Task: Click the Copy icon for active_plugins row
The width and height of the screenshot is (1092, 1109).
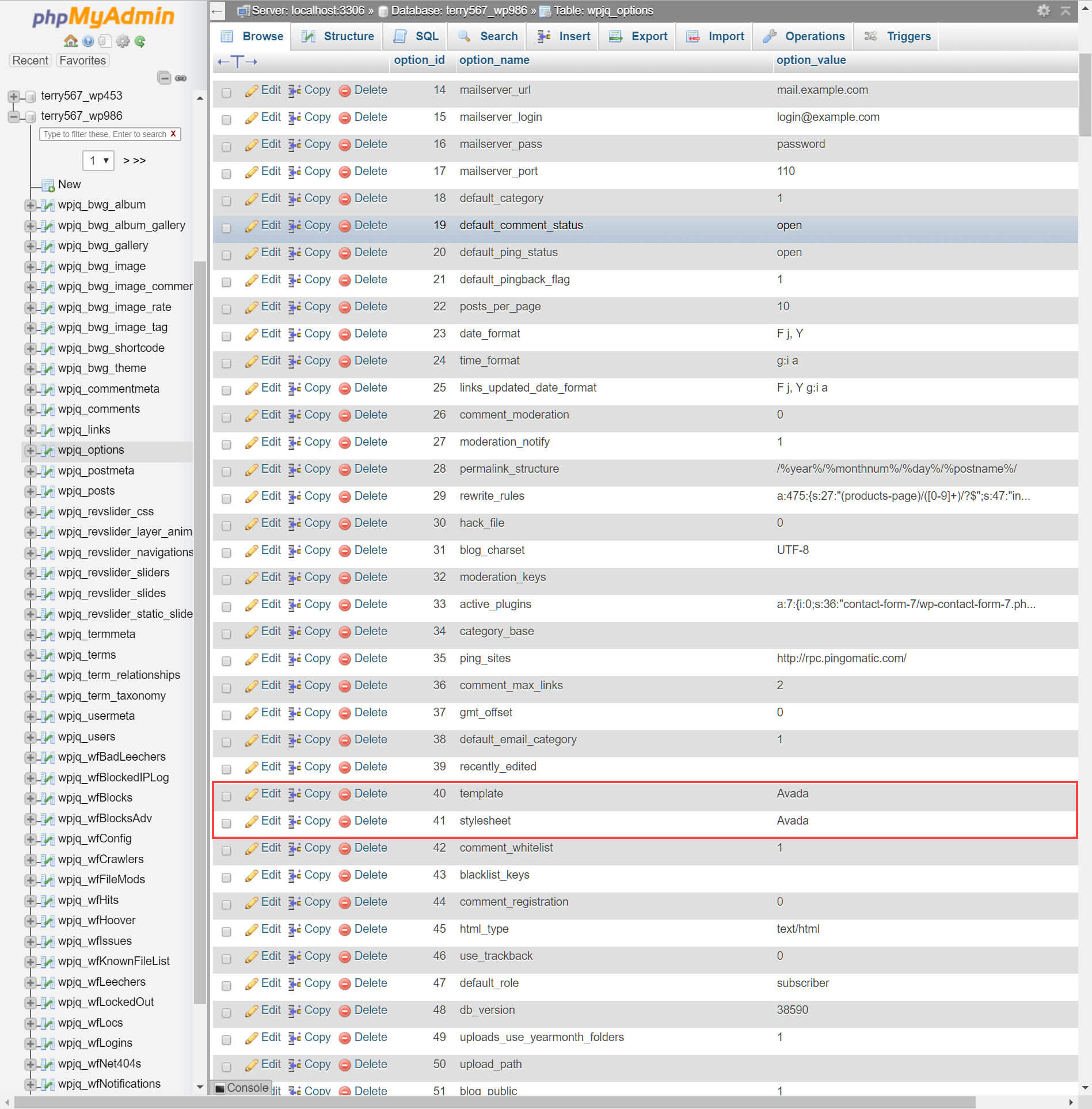Action: (295, 605)
